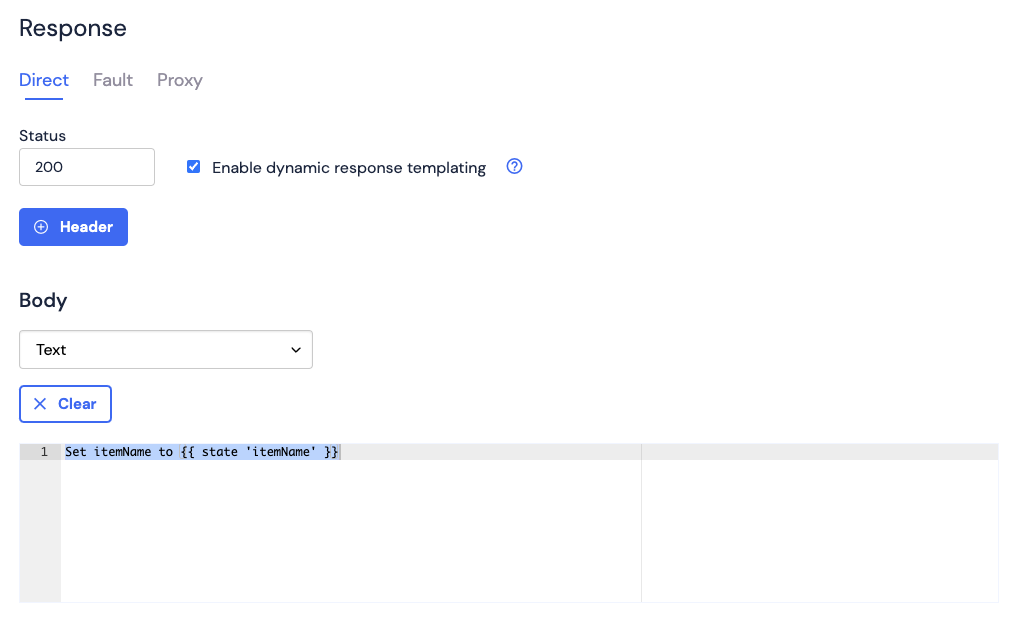
Task: Switch to the Direct response tab
Action: coord(44,80)
